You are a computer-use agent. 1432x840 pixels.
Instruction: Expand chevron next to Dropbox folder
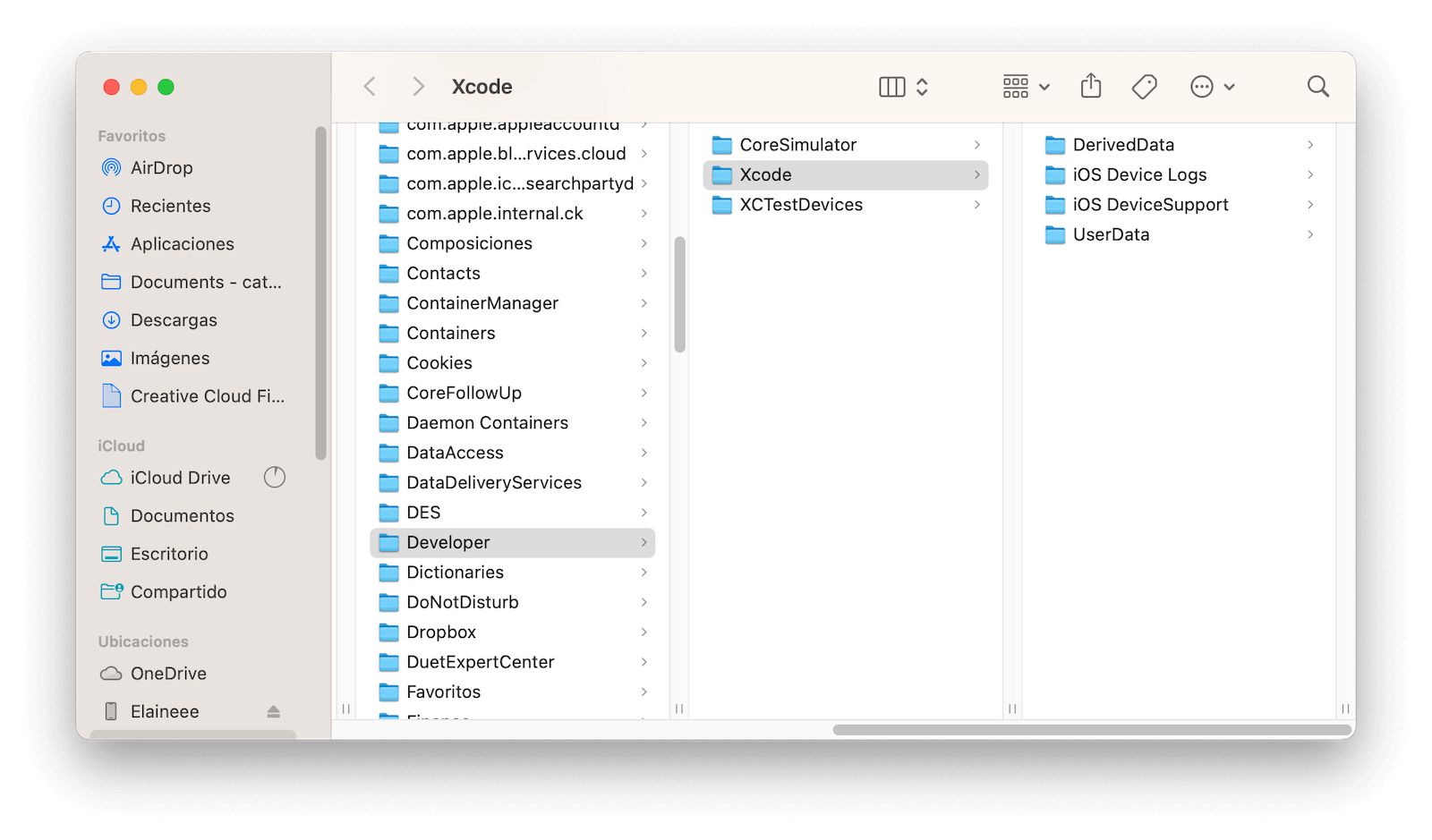644,632
